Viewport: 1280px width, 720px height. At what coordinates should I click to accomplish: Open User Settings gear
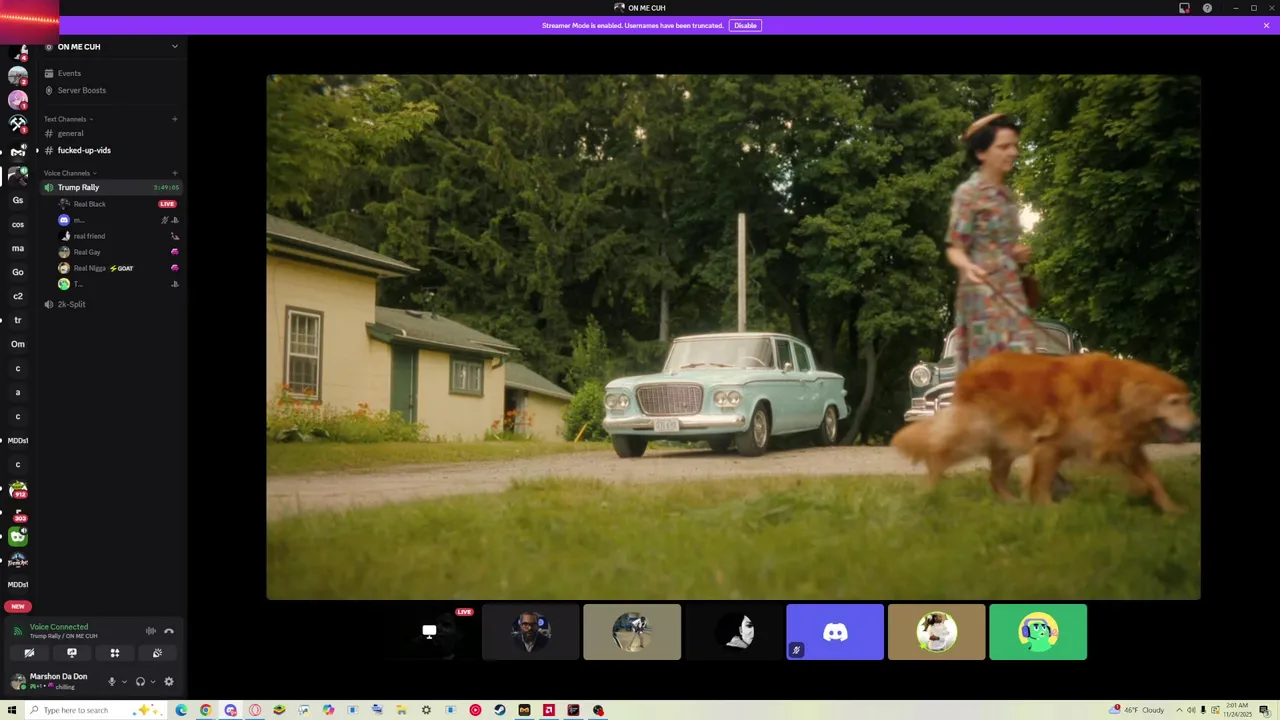point(169,682)
